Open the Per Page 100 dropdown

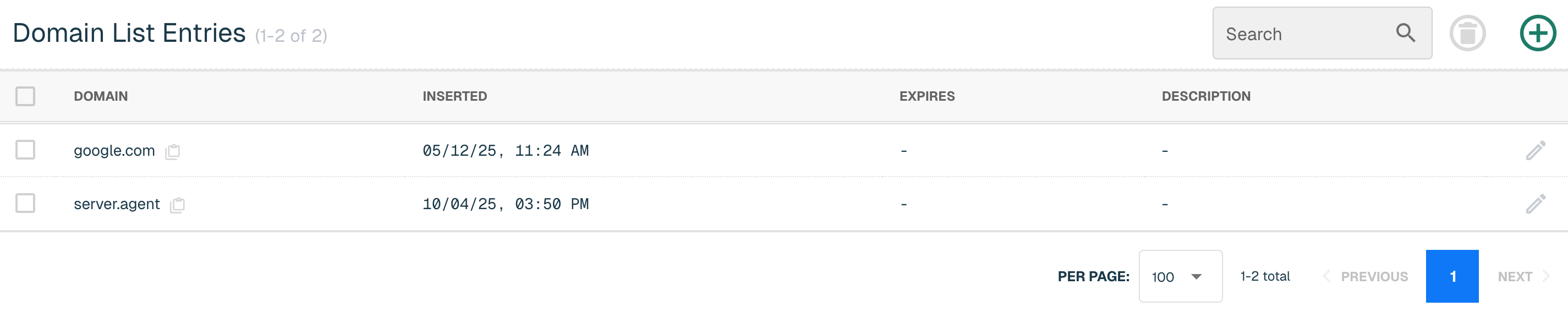click(1180, 276)
